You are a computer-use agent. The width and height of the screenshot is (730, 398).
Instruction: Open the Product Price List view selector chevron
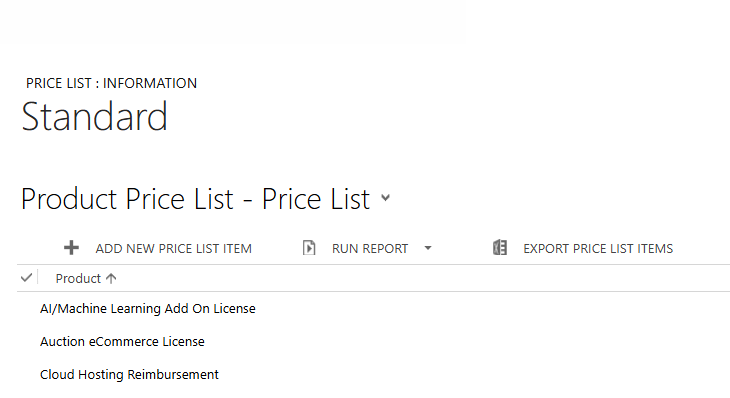click(x=385, y=197)
